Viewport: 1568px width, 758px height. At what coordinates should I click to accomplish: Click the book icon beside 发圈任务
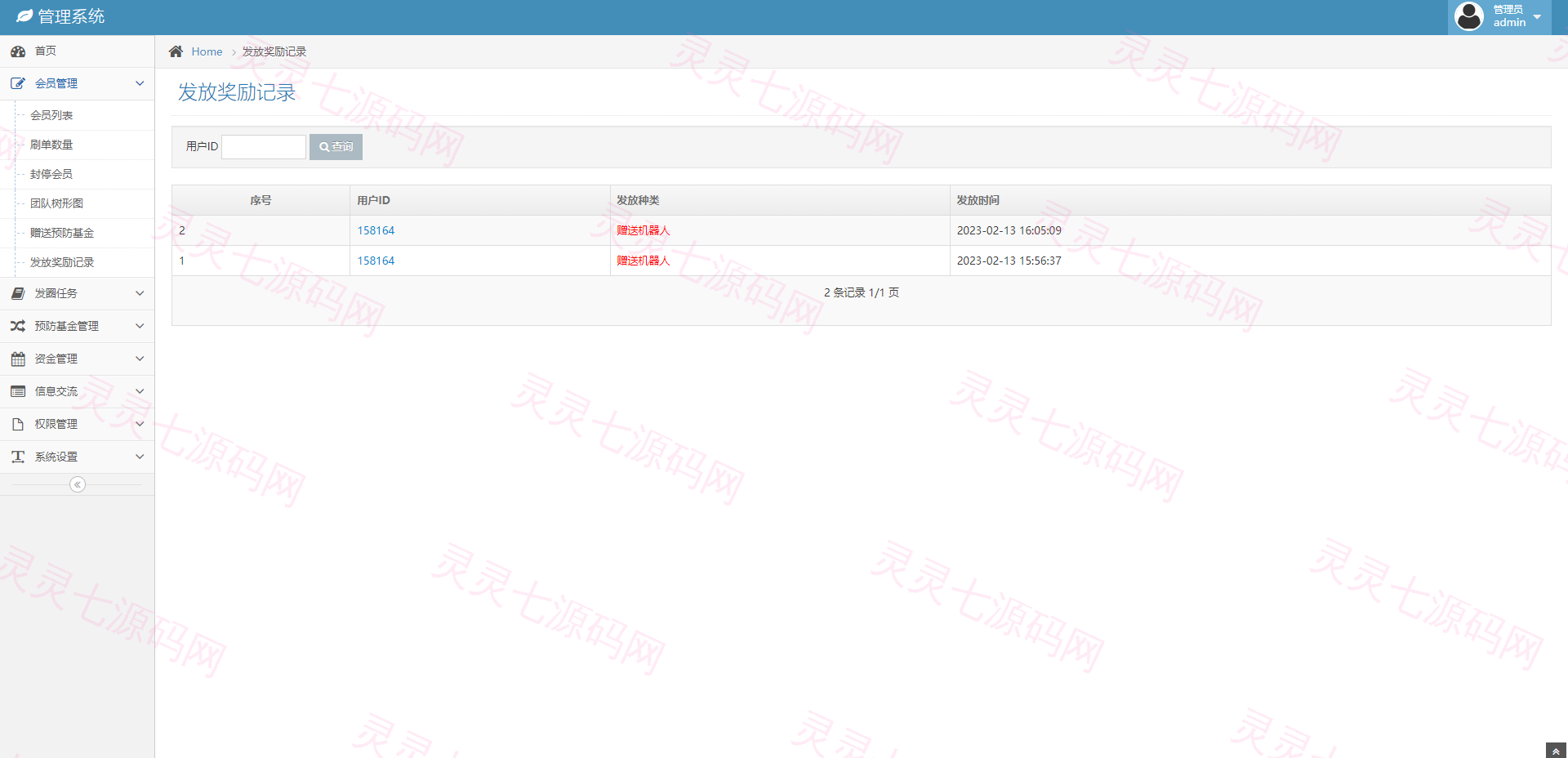click(x=18, y=293)
